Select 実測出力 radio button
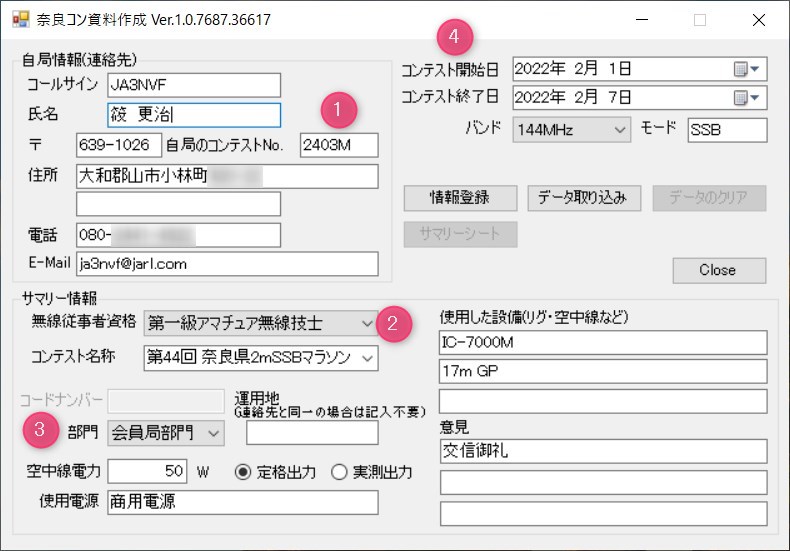The height and width of the screenshot is (551, 790). (339, 472)
